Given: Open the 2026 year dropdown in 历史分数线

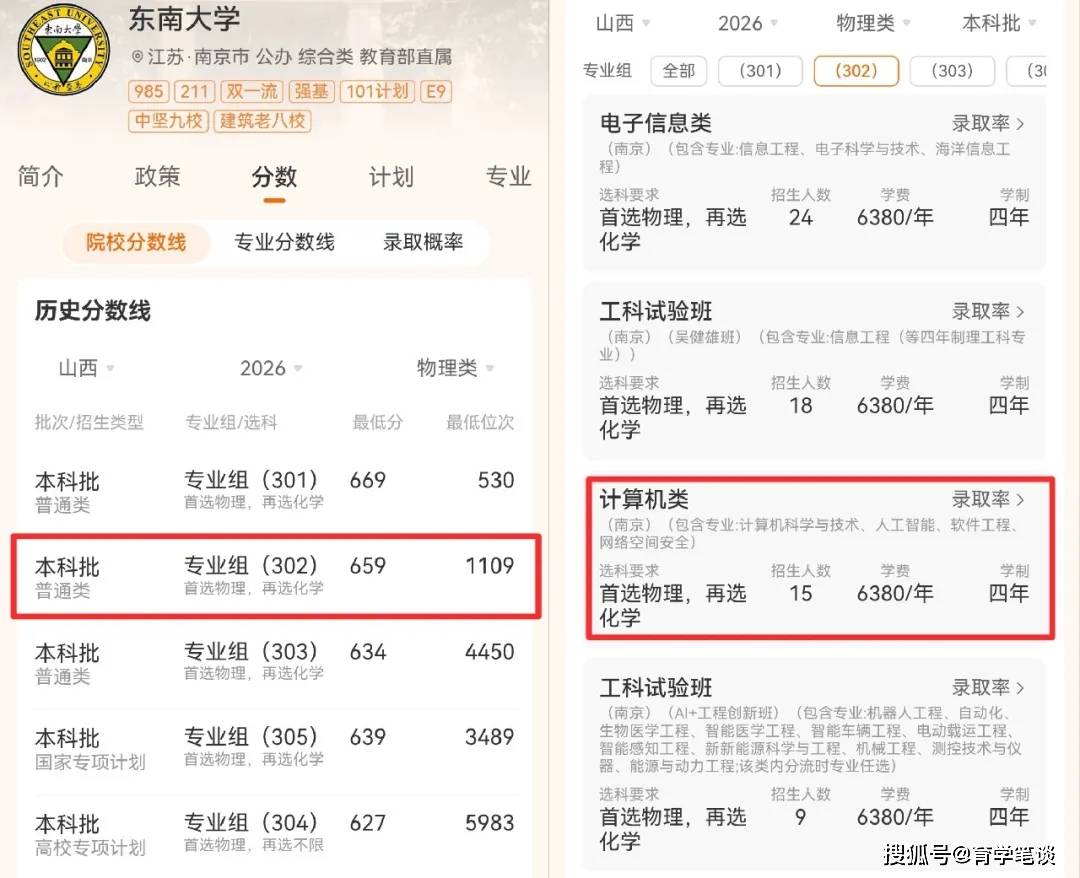Looking at the screenshot, I should pos(271,368).
